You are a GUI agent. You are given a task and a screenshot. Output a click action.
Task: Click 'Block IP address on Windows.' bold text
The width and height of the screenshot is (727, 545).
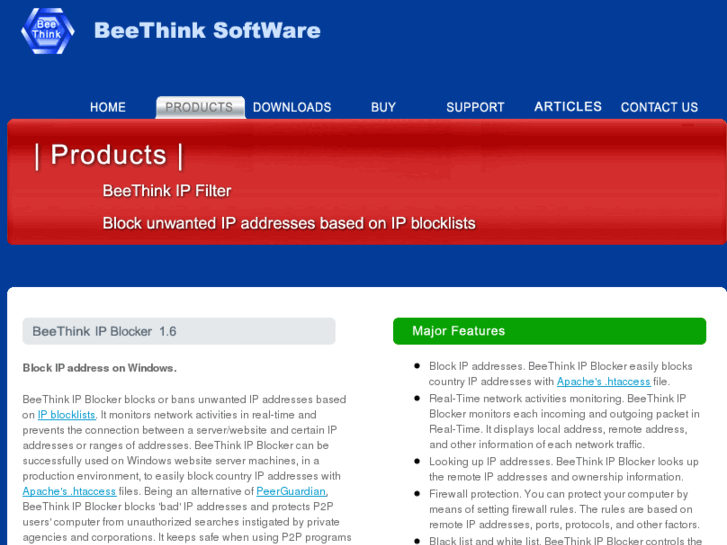(100, 368)
